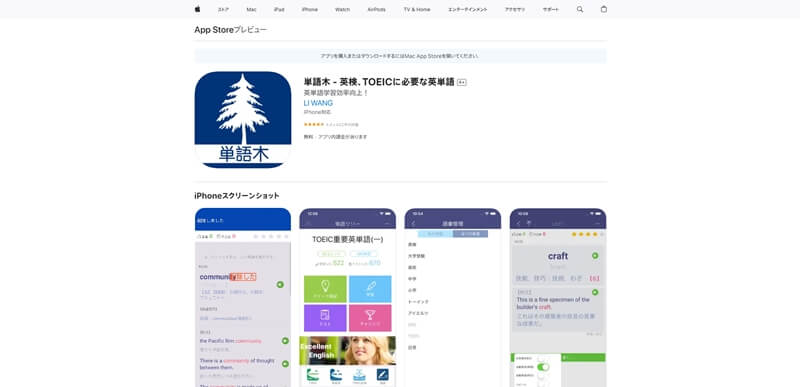This screenshot has height=387, width=800.
Task: Click the gold stars in the craft screenshot
Action: click(x=586, y=234)
